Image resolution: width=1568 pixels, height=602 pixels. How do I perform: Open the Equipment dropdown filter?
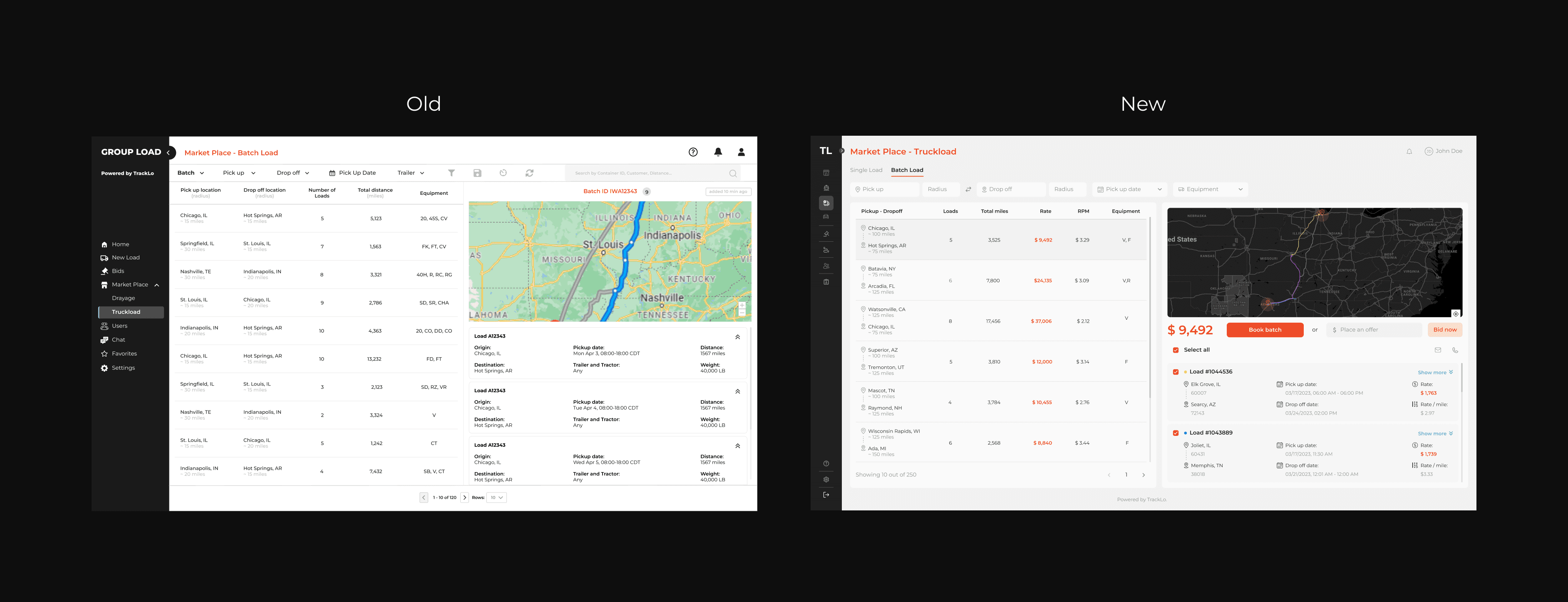(1210, 189)
